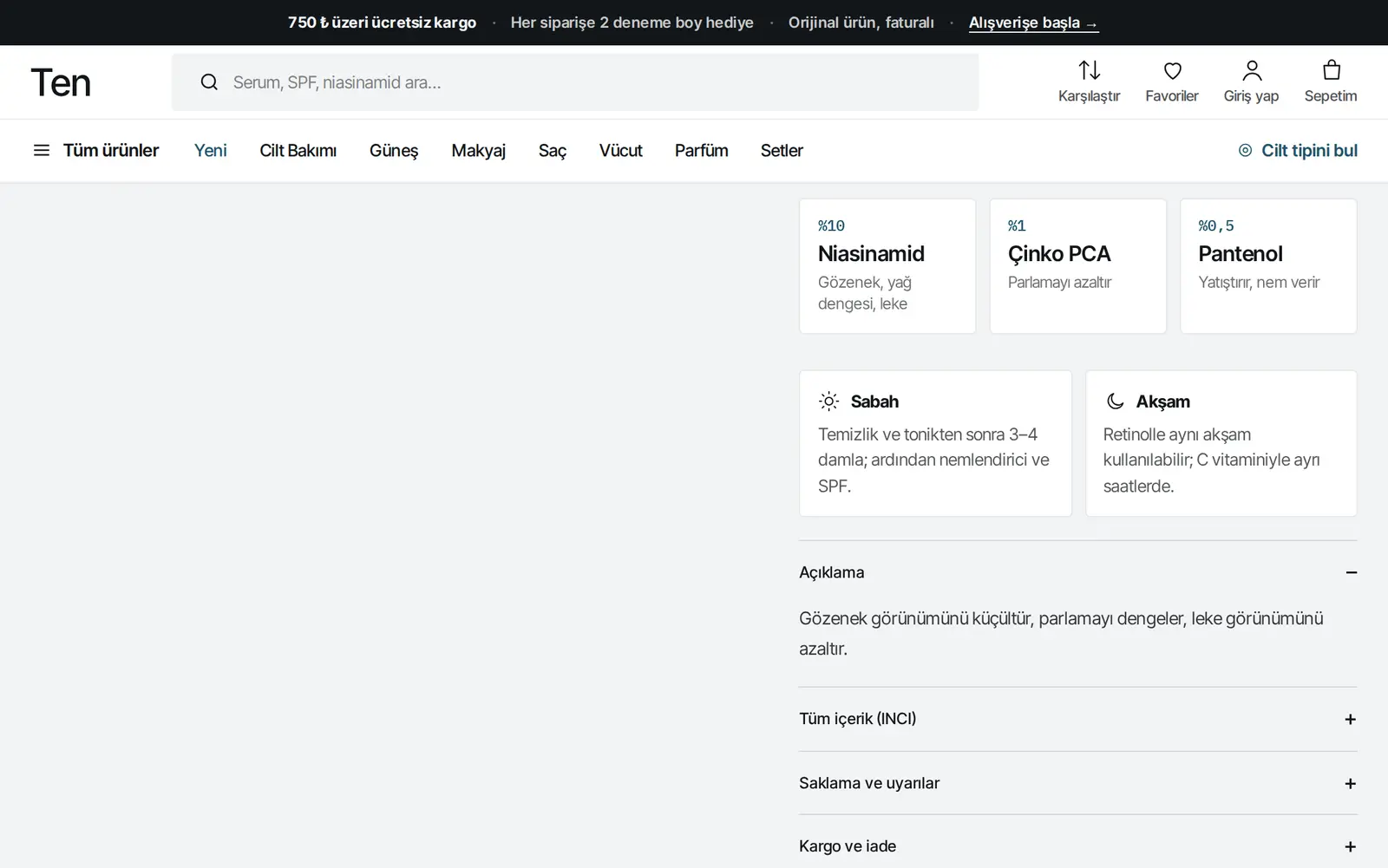Click '750 ₺ üzeri ücretsiz kargo' banner text
The height and width of the screenshot is (868, 1388).
[x=383, y=23]
